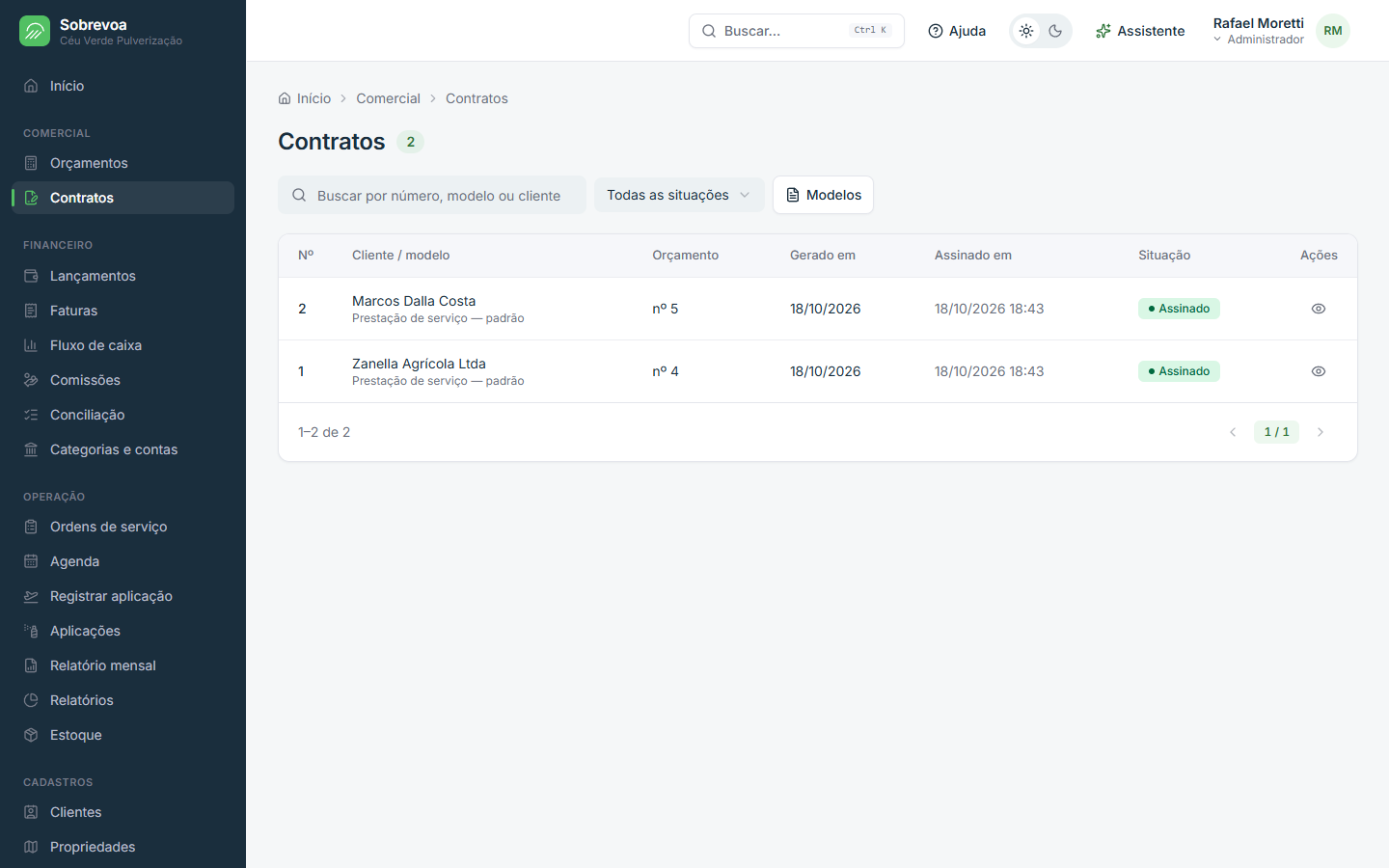
Task: Click the Zanella Agrícola Ltda client name
Action: point(419,364)
